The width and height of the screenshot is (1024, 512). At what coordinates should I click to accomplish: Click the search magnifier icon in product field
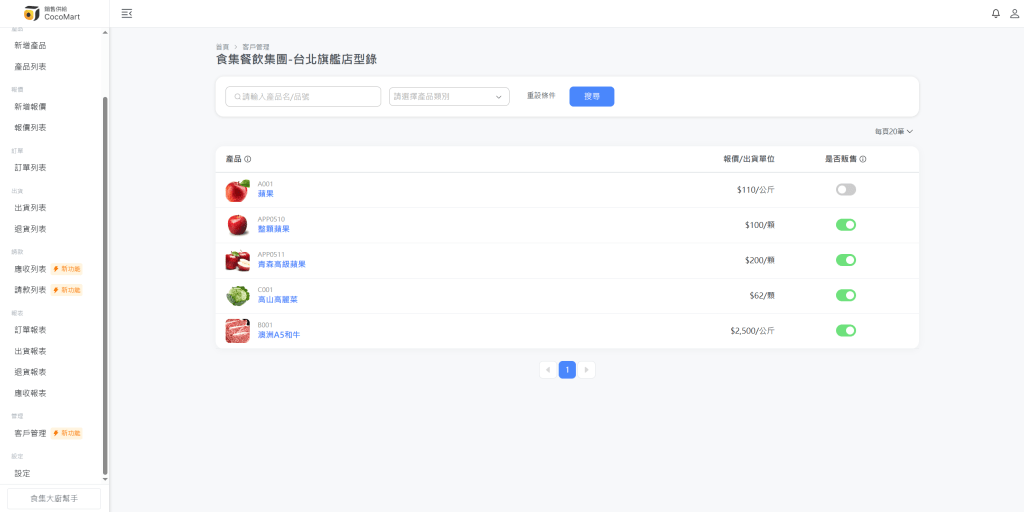click(x=238, y=97)
